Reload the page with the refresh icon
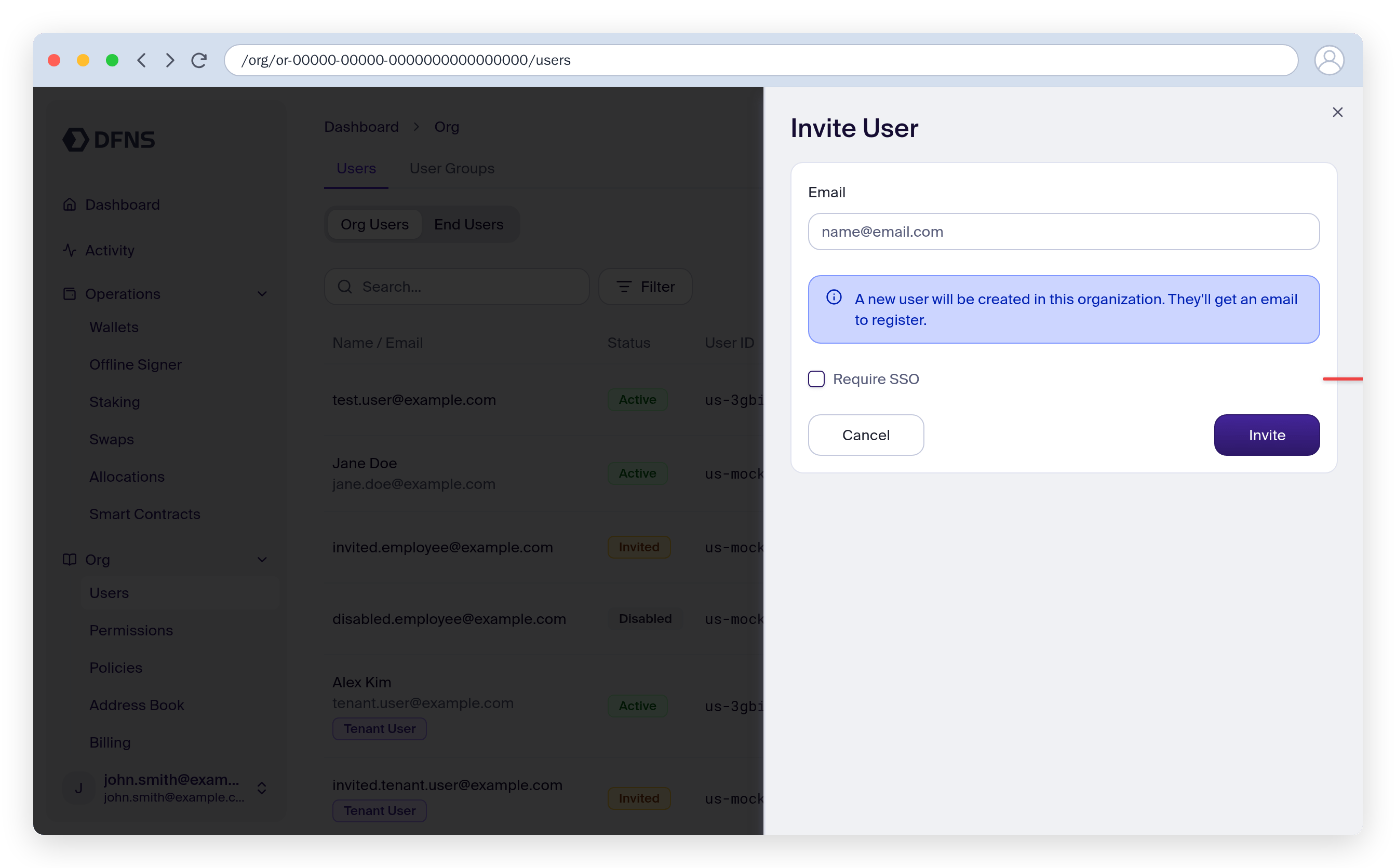 pyautogui.click(x=199, y=60)
